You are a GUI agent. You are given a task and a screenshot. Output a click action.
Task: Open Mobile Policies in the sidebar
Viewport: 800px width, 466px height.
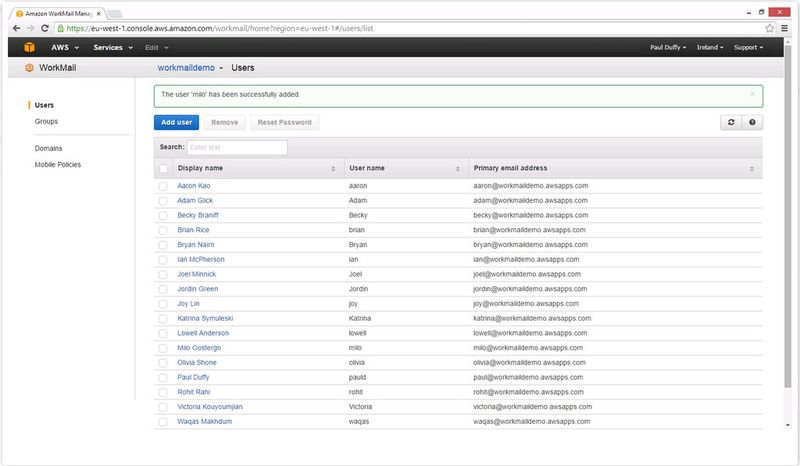pos(58,165)
